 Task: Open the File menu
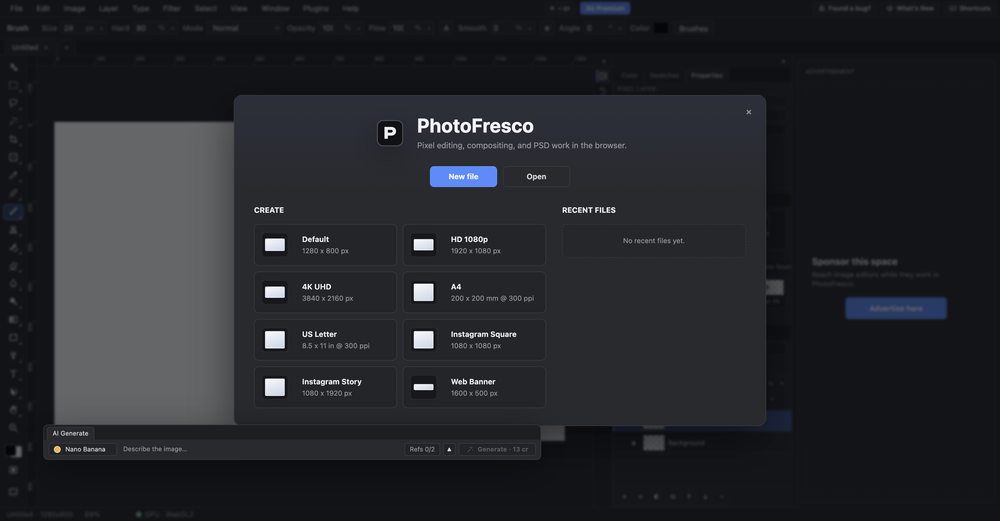tap(17, 8)
